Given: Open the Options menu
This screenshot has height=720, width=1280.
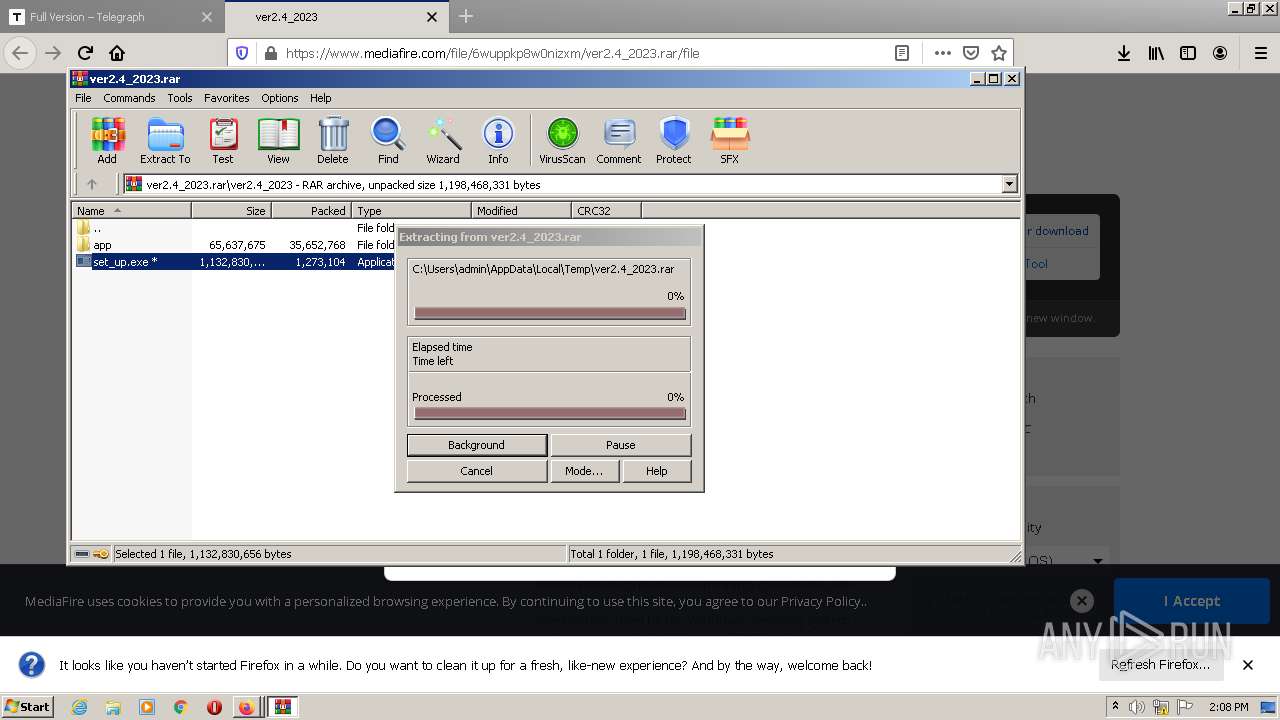Looking at the screenshot, I should pyautogui.click(x=280, y=98).
